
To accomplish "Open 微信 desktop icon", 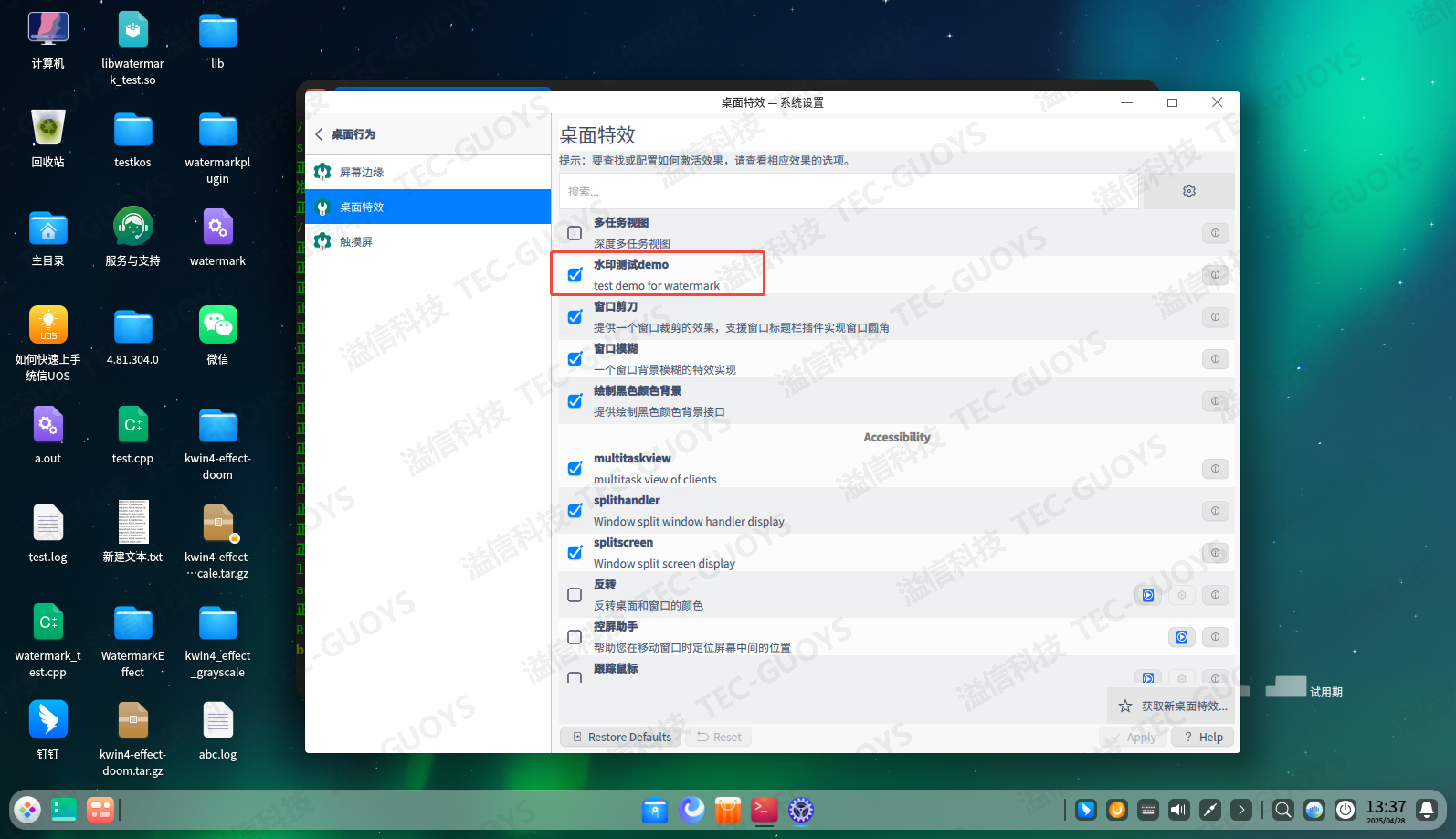I will click(217, 335).
